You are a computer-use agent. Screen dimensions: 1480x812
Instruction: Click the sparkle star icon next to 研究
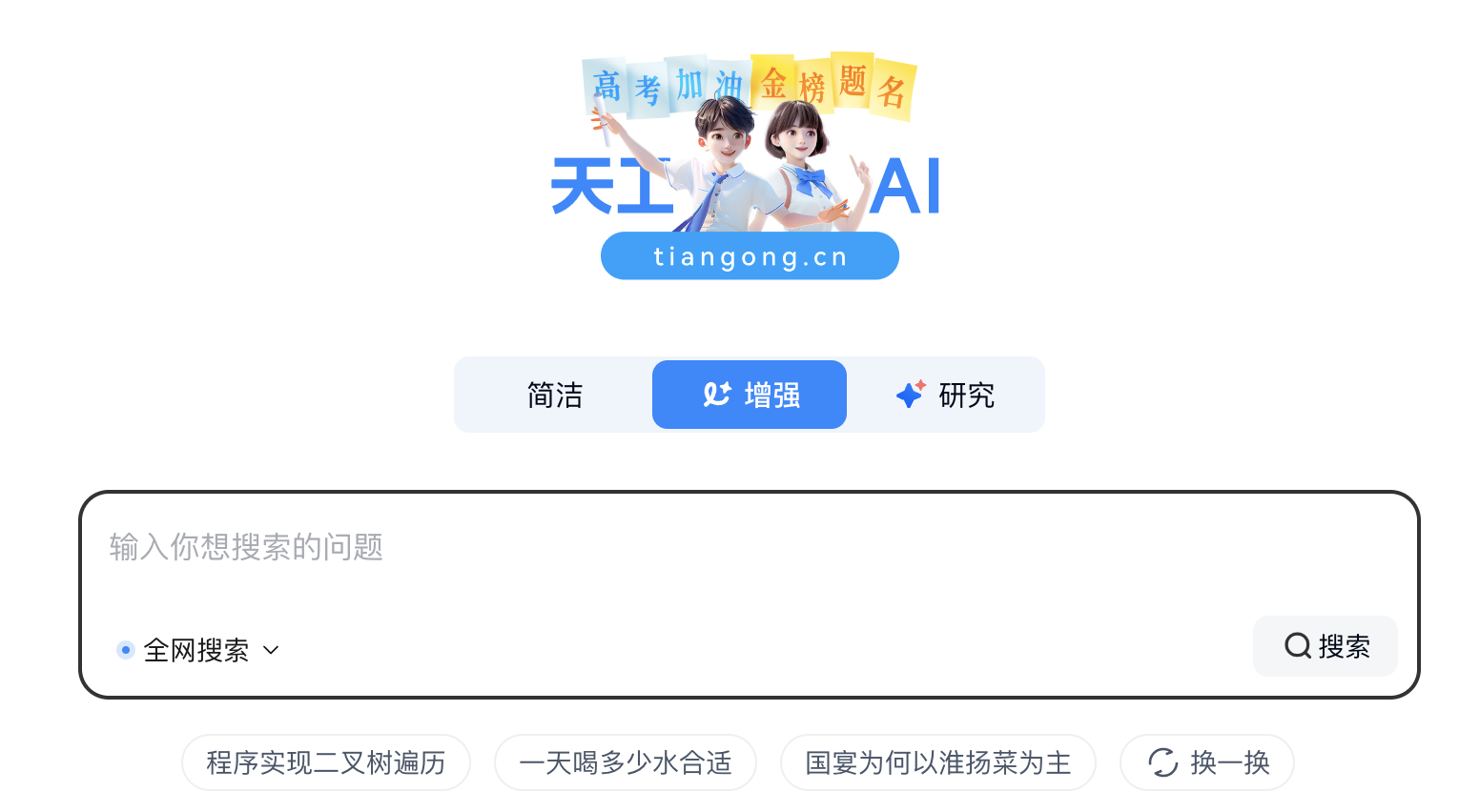(911, 394)
